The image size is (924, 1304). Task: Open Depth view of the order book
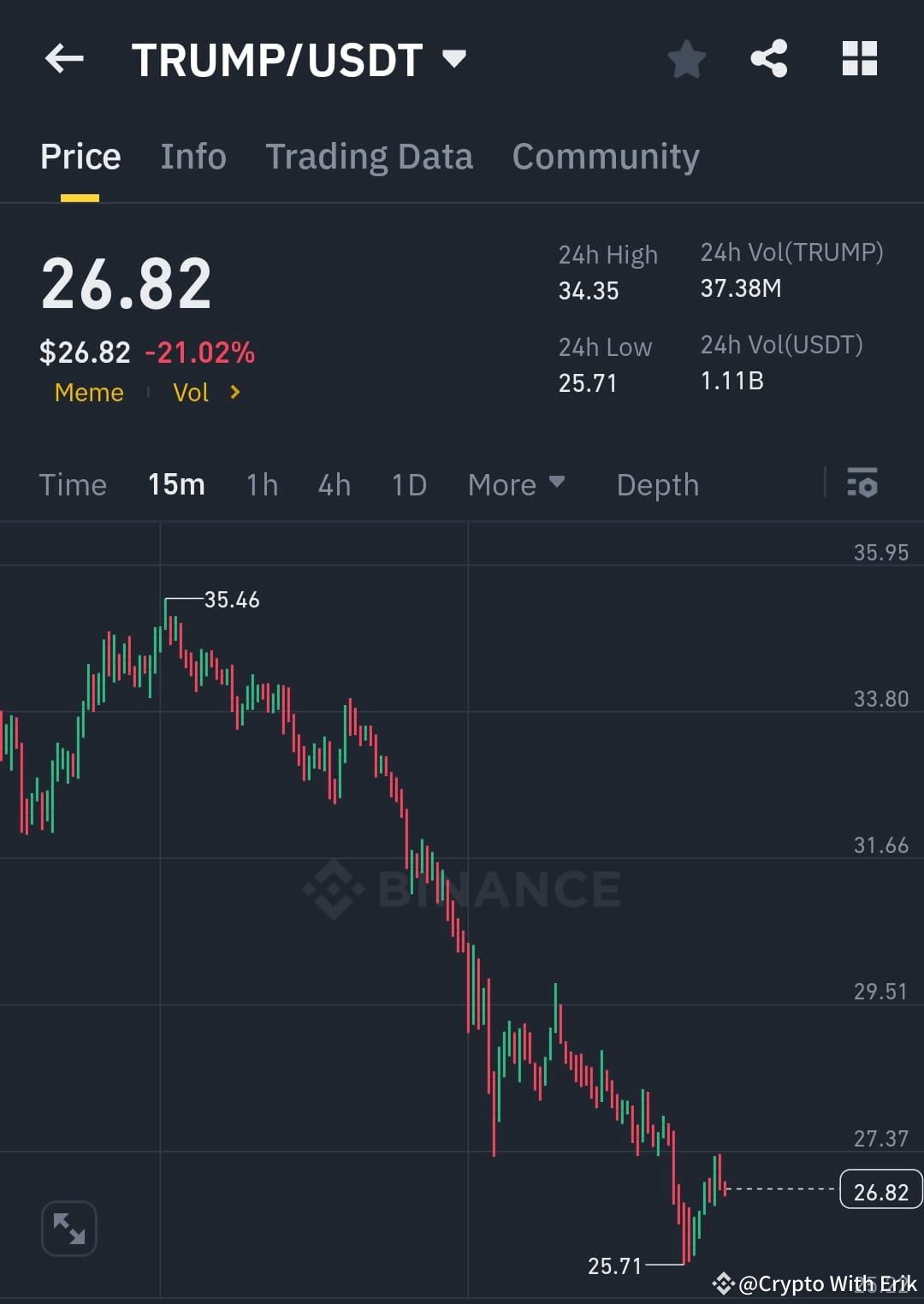click(x=657, y=484)
